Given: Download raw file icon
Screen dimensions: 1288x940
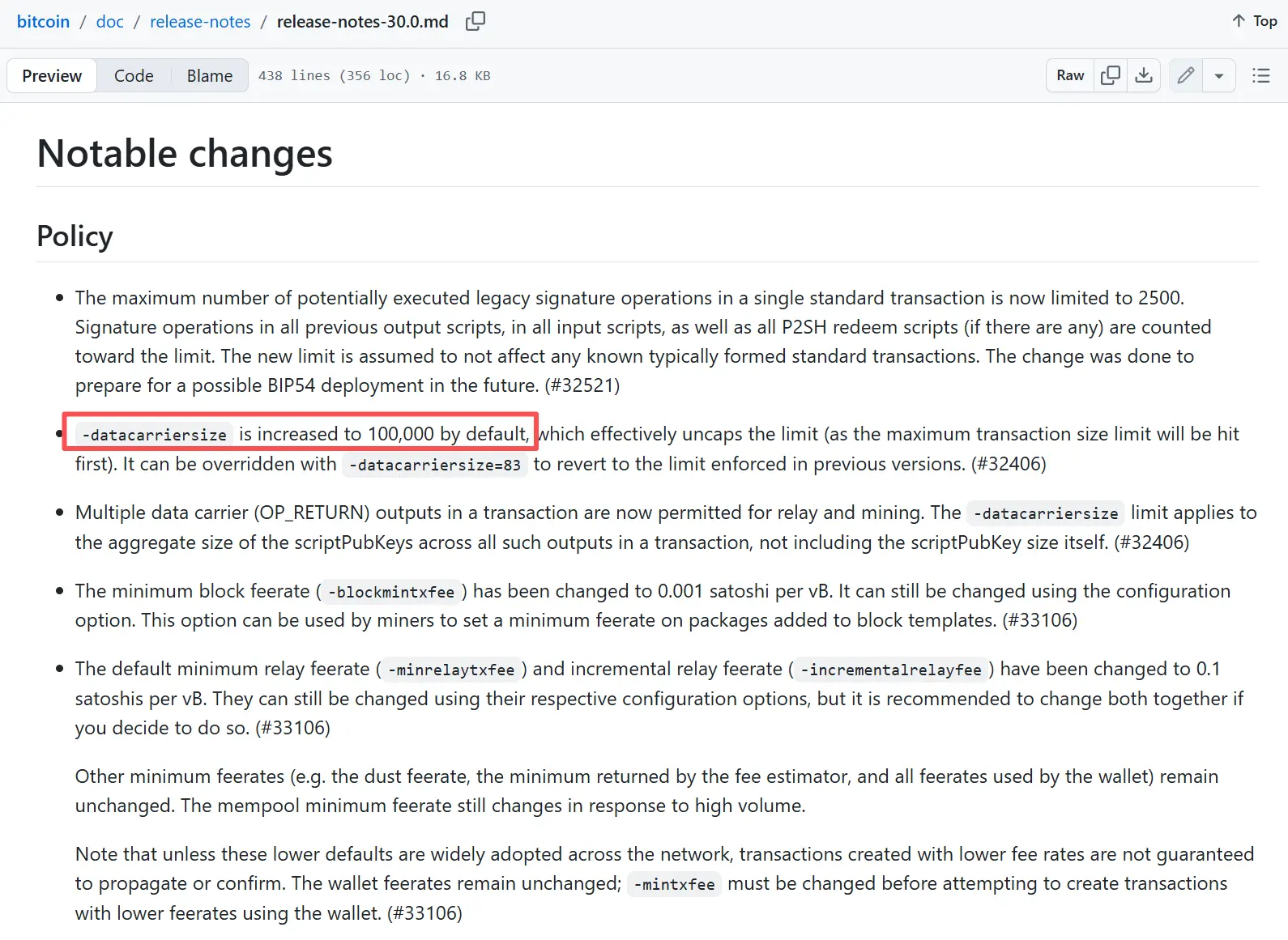Looking at the screenshot, I should [1144, 75].
